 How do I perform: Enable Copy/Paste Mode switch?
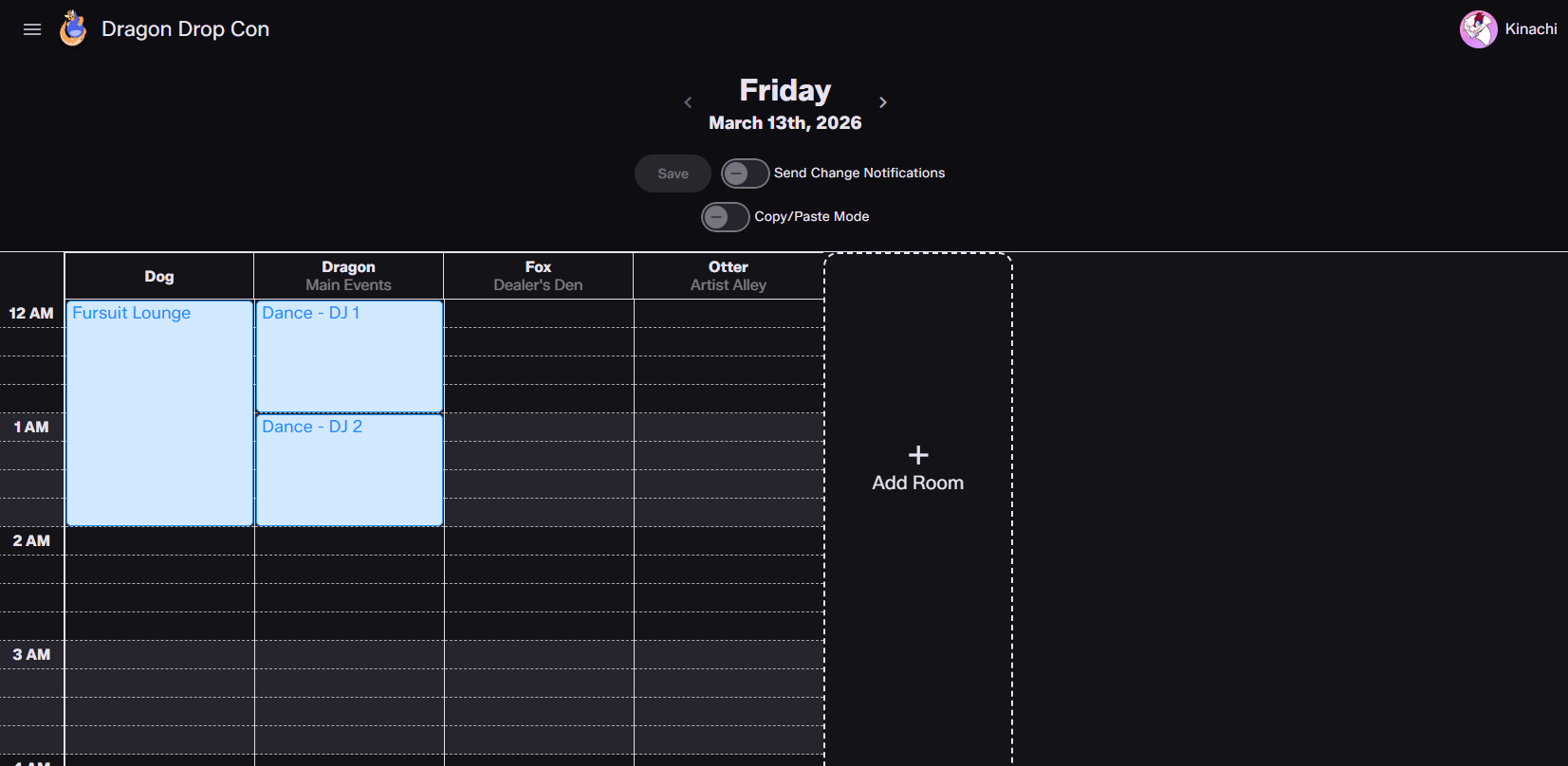pyautogui.click(x=725, y=217)
